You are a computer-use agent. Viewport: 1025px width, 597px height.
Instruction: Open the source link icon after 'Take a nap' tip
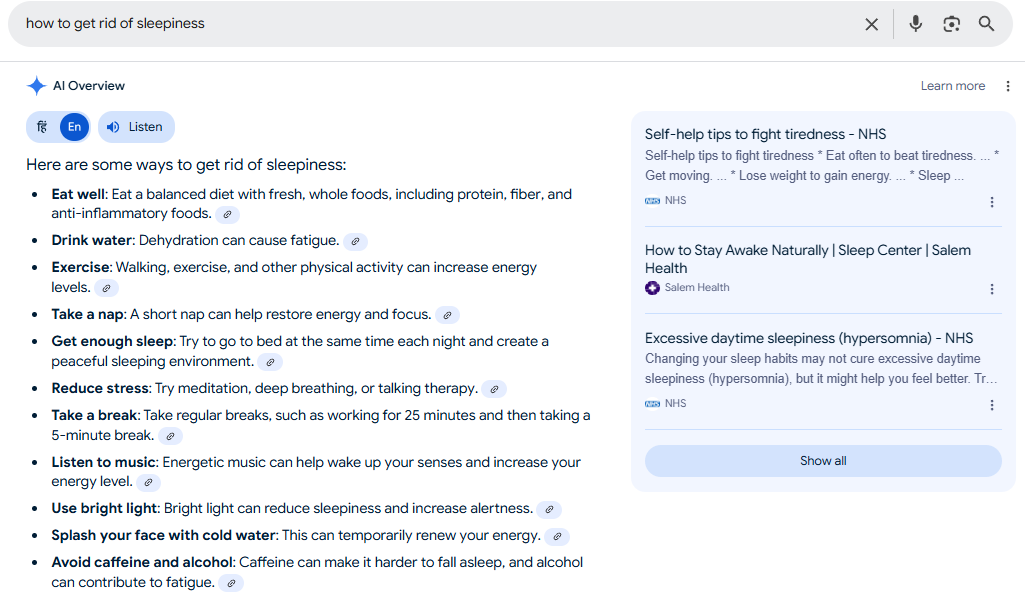pyautogui.click(x=448, y=315)
